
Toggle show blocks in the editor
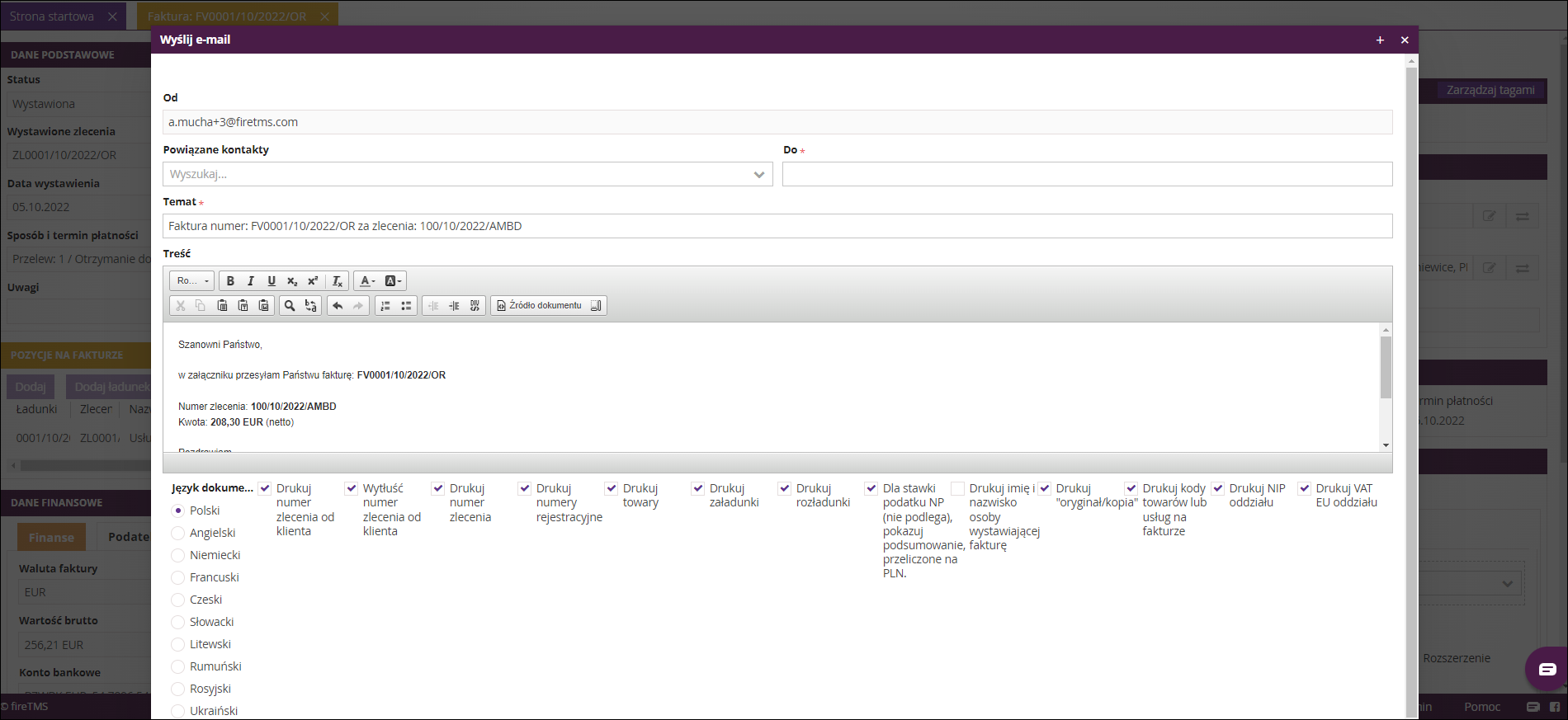pos(596,305)
